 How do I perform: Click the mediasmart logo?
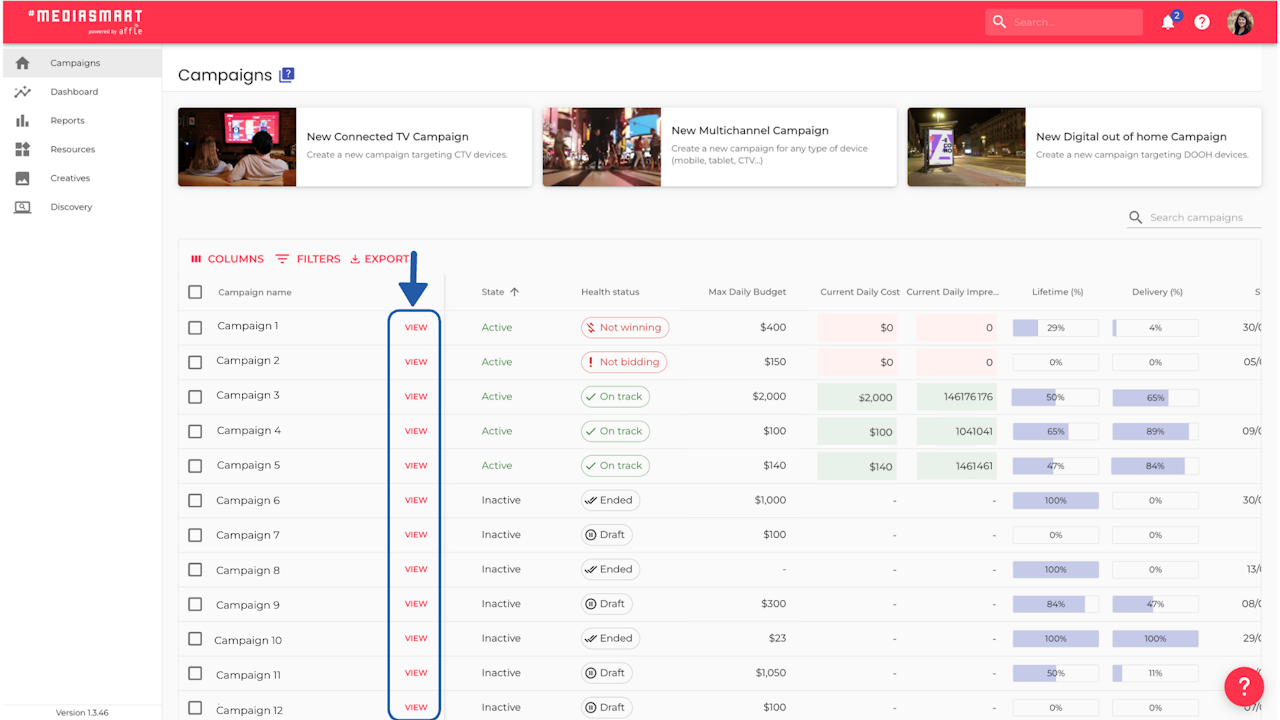[85, 21]
